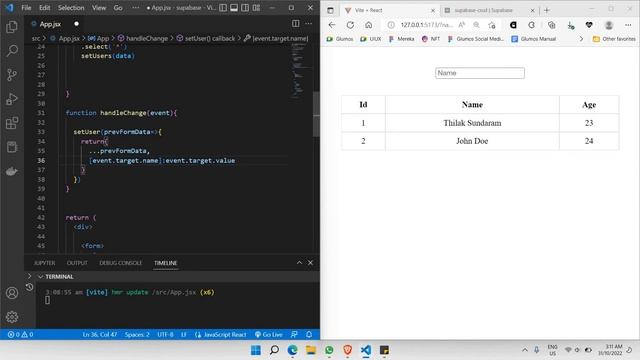640x360 pixels.
Task: Select the App.jsx editor tab
Action: pyautogui.click(x=50, y=24)
